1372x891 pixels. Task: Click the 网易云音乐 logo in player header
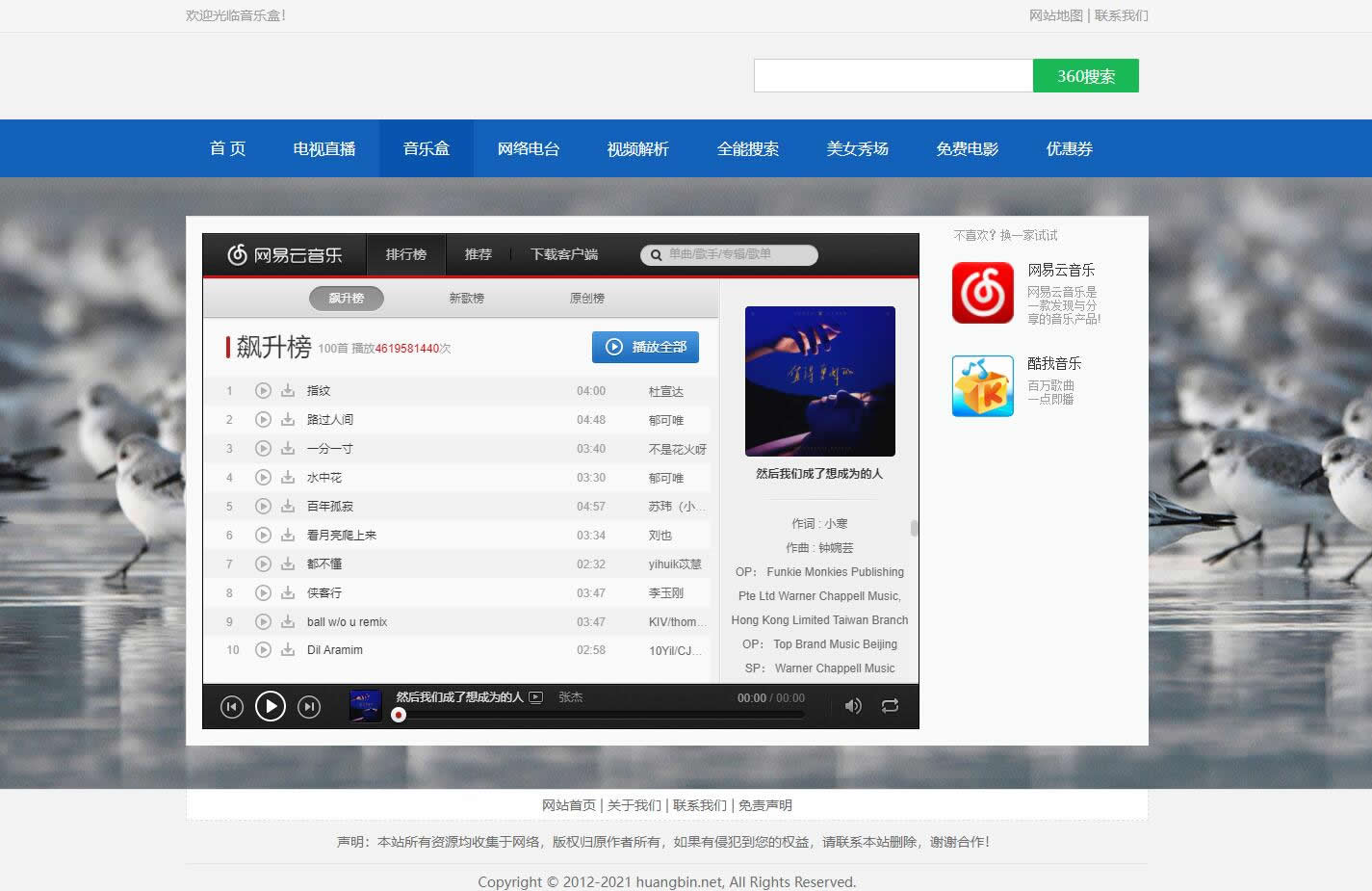(x=285, y=255)
